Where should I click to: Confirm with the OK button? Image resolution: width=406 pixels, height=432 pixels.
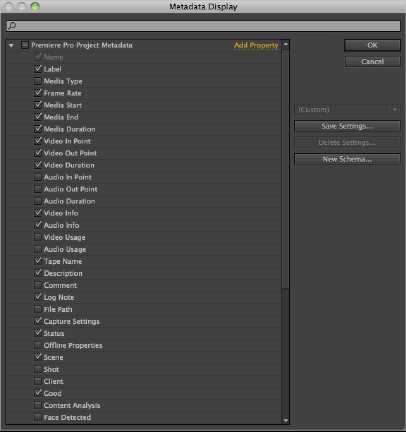[x=372, y=45]
